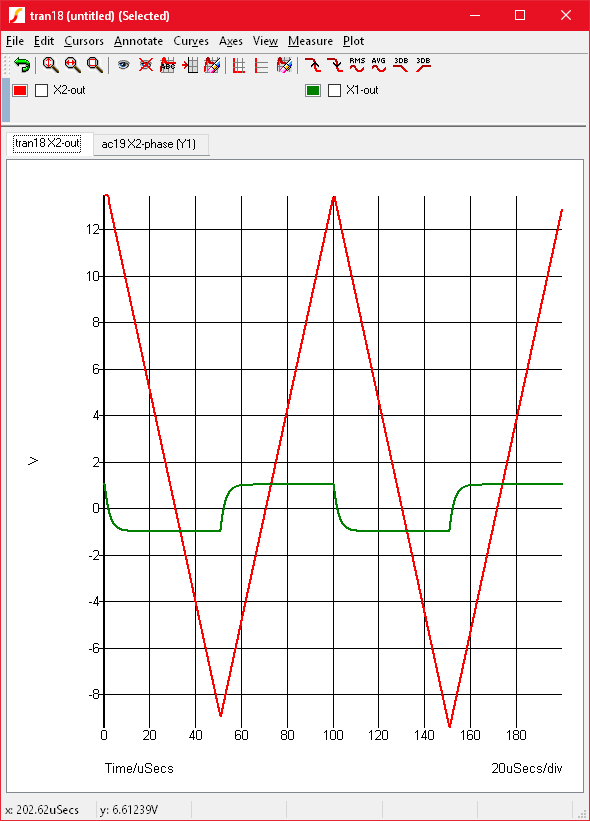
Task: Click the green X1-out color swatch
Action: pos(313,91)
